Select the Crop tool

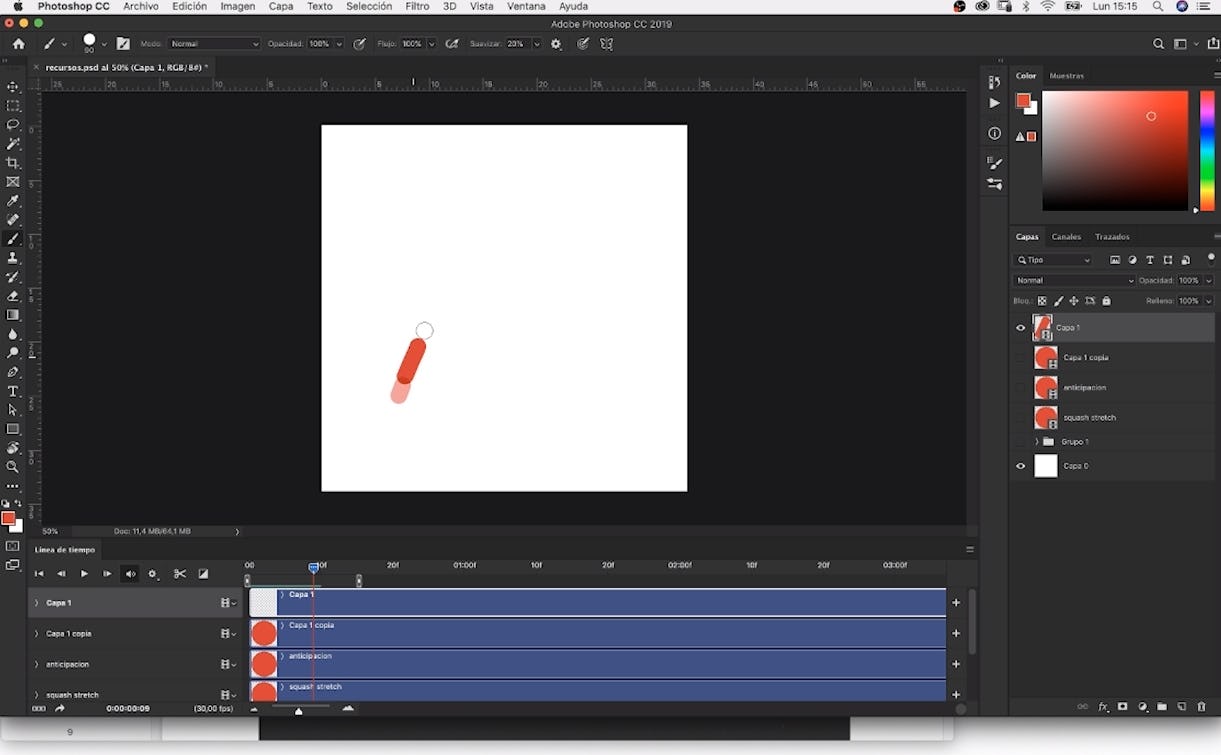click(13, 163)
